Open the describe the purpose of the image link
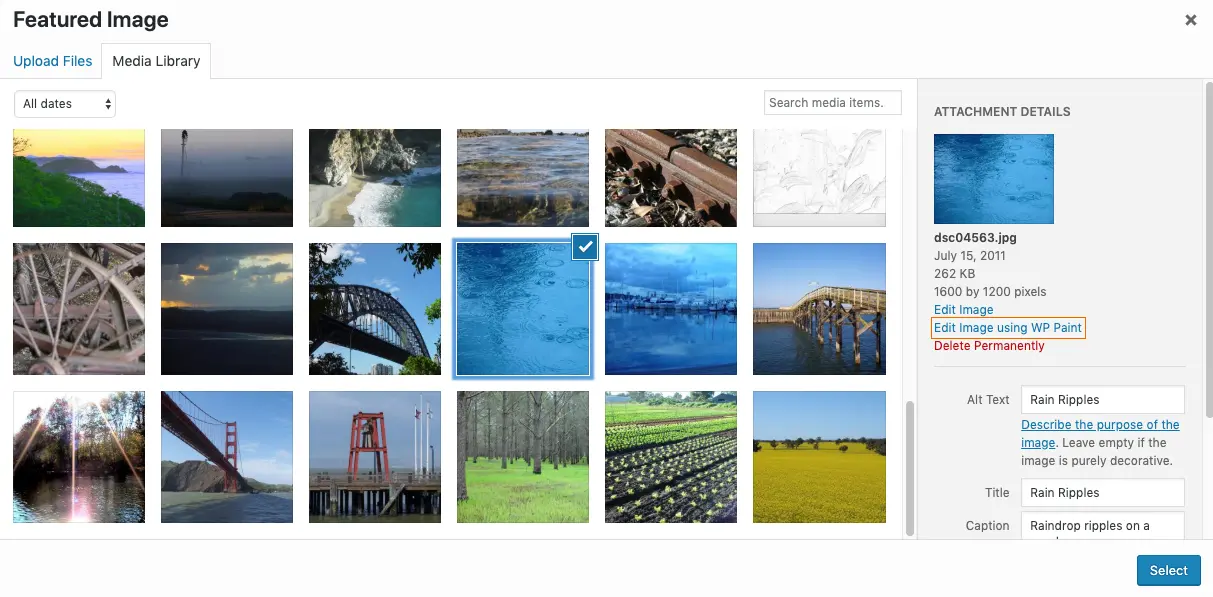This screenshot has width=1213, height=597. 1100,424
